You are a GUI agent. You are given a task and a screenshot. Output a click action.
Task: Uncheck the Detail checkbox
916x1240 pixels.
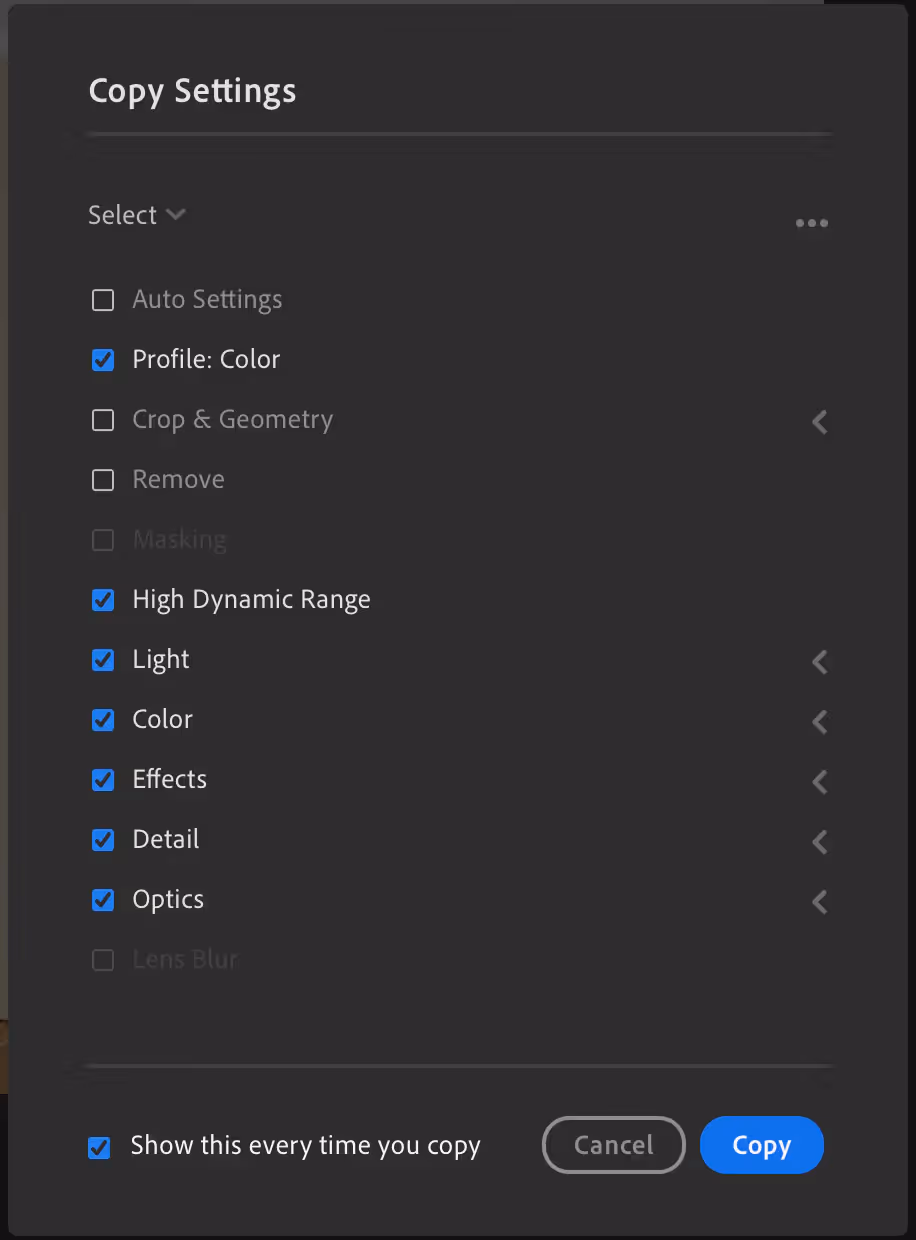coord(103,840)
